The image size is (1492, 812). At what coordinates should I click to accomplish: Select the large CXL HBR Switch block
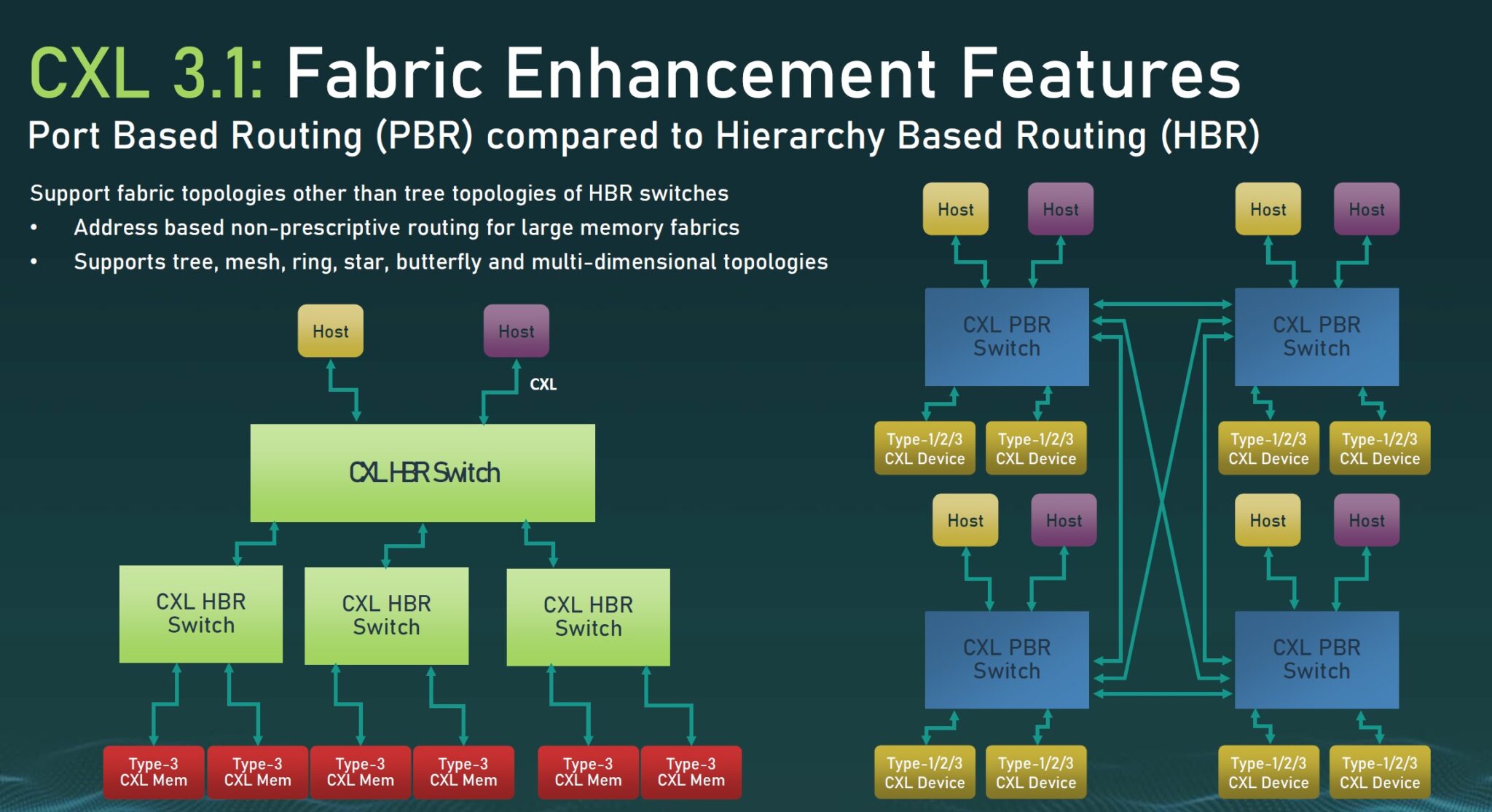(423, 473)
